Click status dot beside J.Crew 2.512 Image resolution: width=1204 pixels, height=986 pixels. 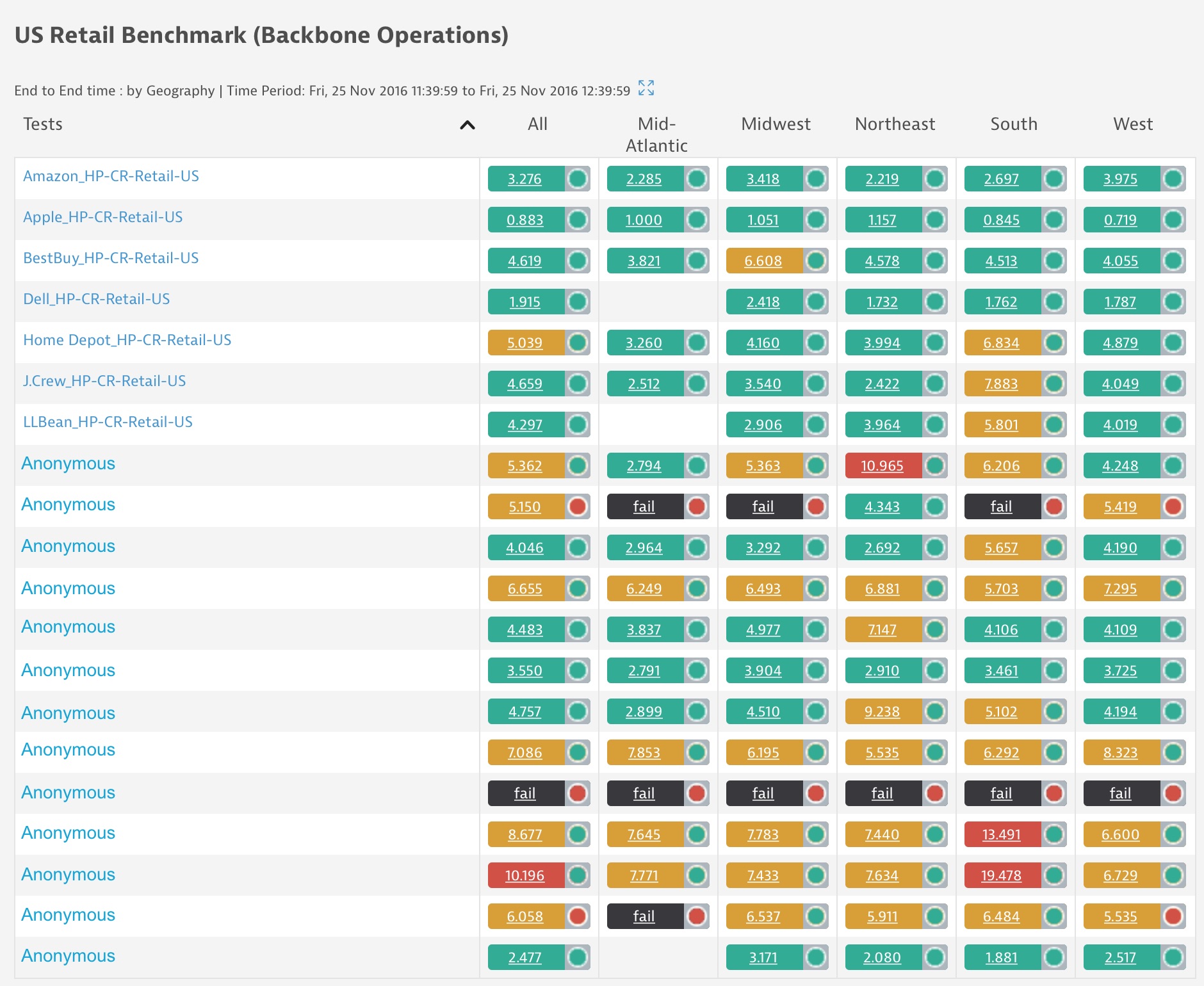(x=697, y=384)
